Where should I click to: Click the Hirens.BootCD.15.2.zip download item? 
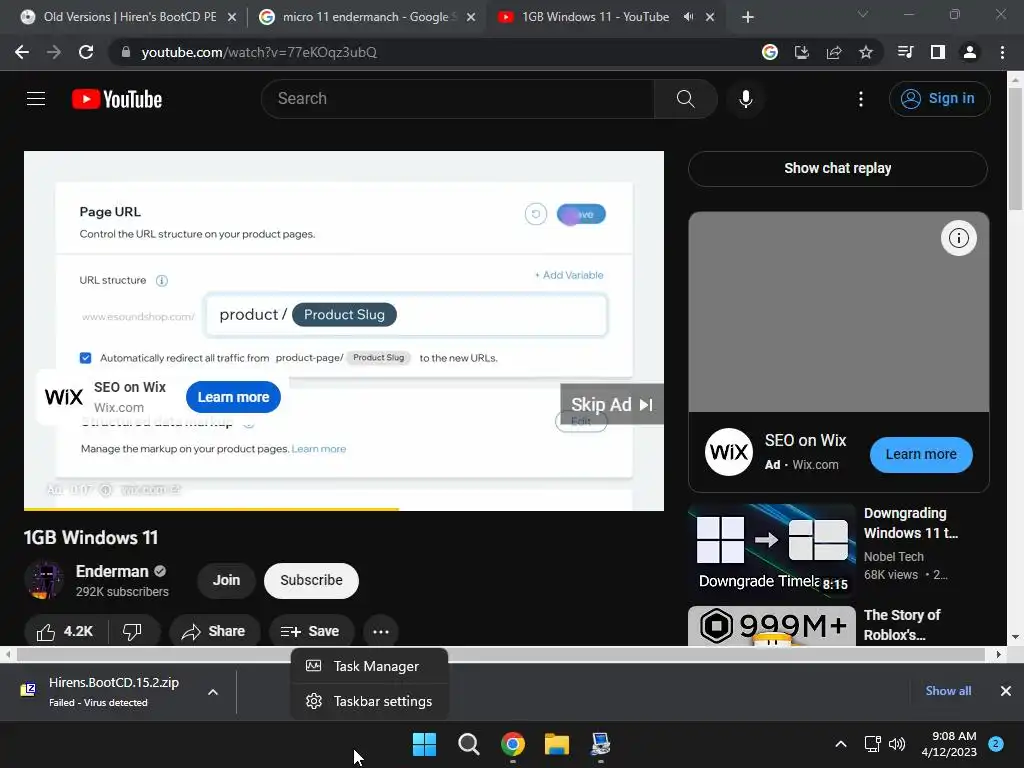point(111,692)
